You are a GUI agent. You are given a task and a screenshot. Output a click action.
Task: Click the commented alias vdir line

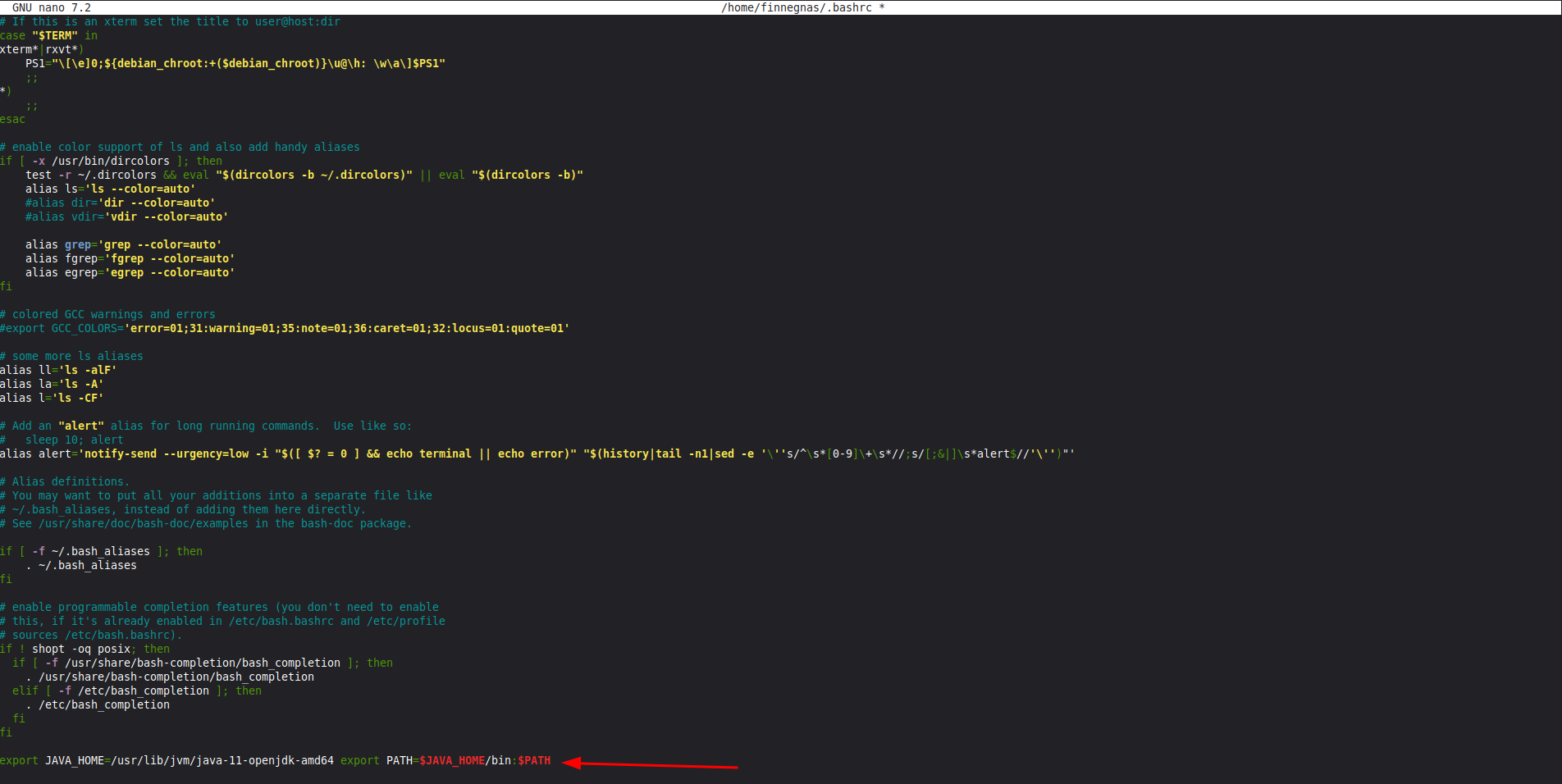126,217
